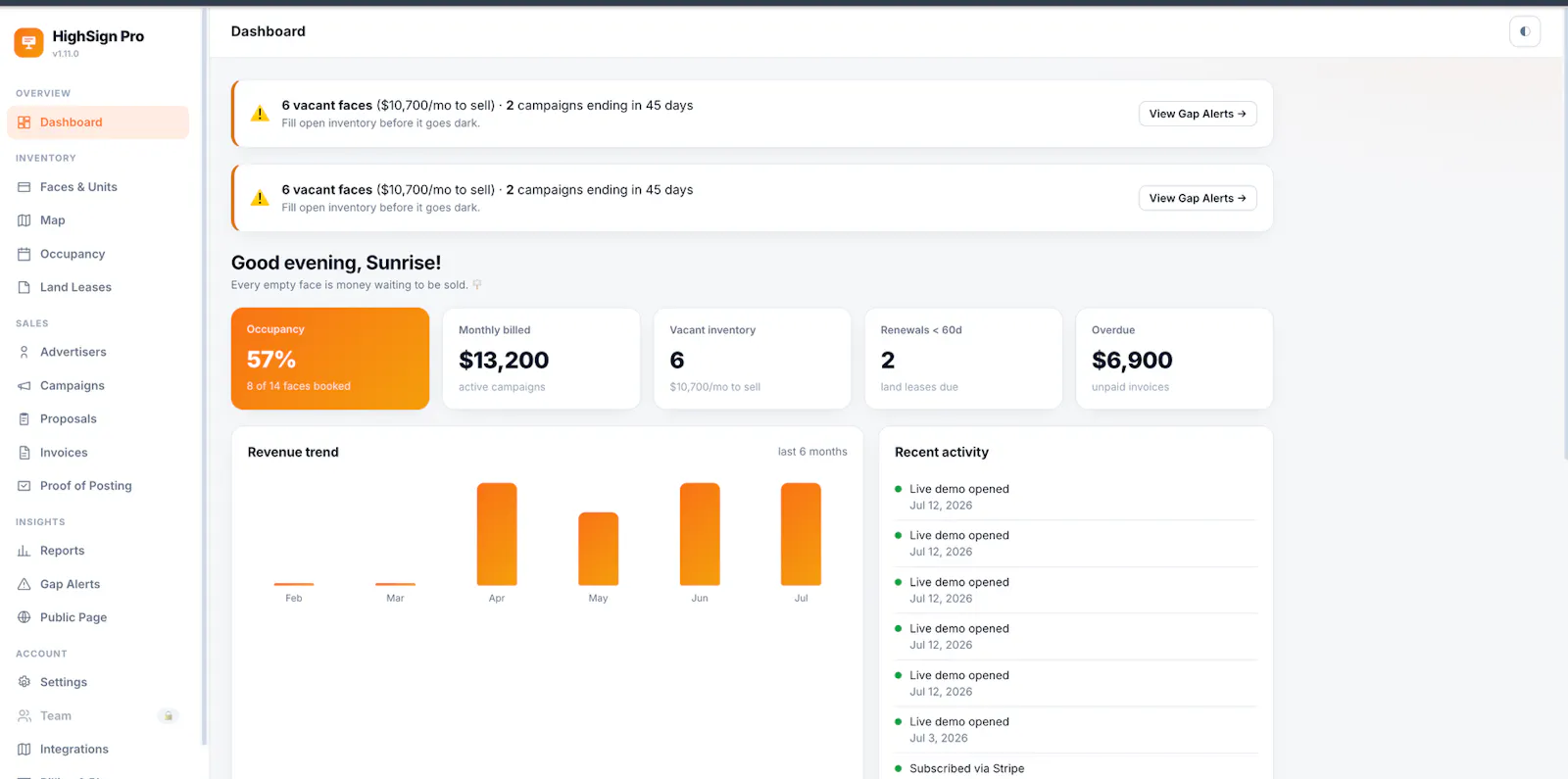Screen dimensions: 1568x779
Task: Open the Occupancy 57% card
Action: 330,359
